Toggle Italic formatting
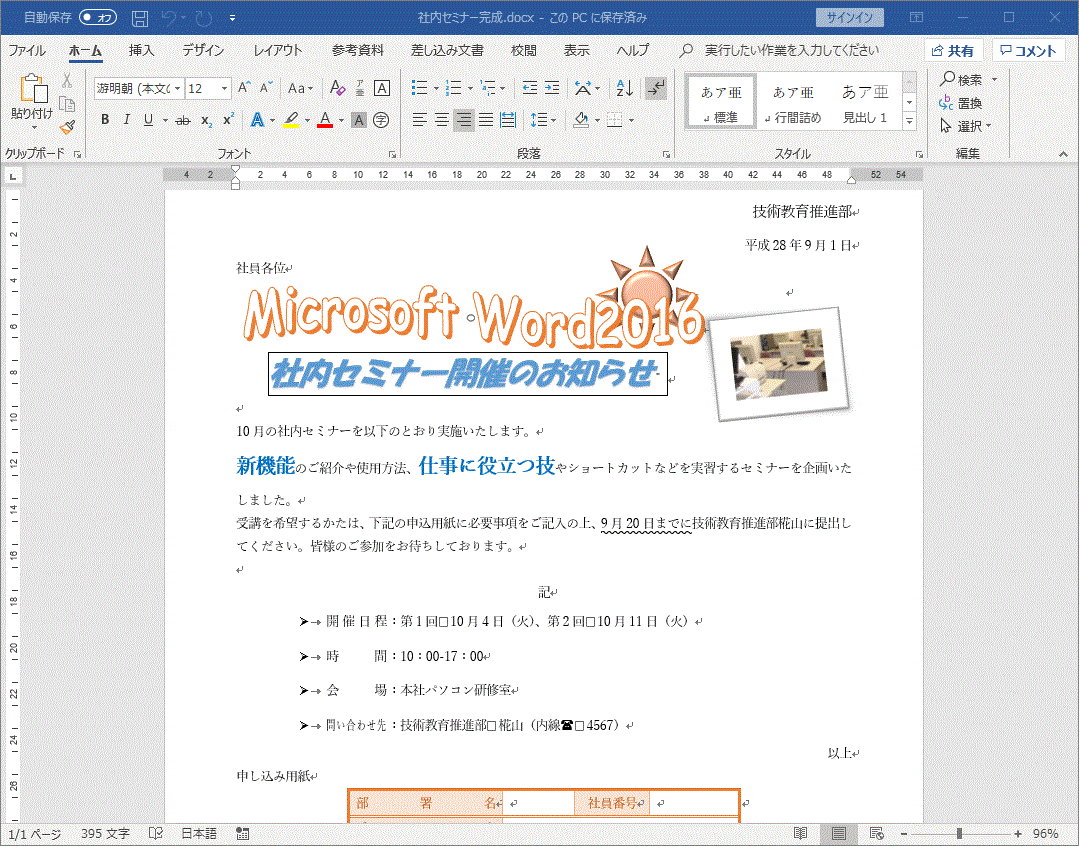Viewport: 1079px width, 846px height. [x=127, y=120]
